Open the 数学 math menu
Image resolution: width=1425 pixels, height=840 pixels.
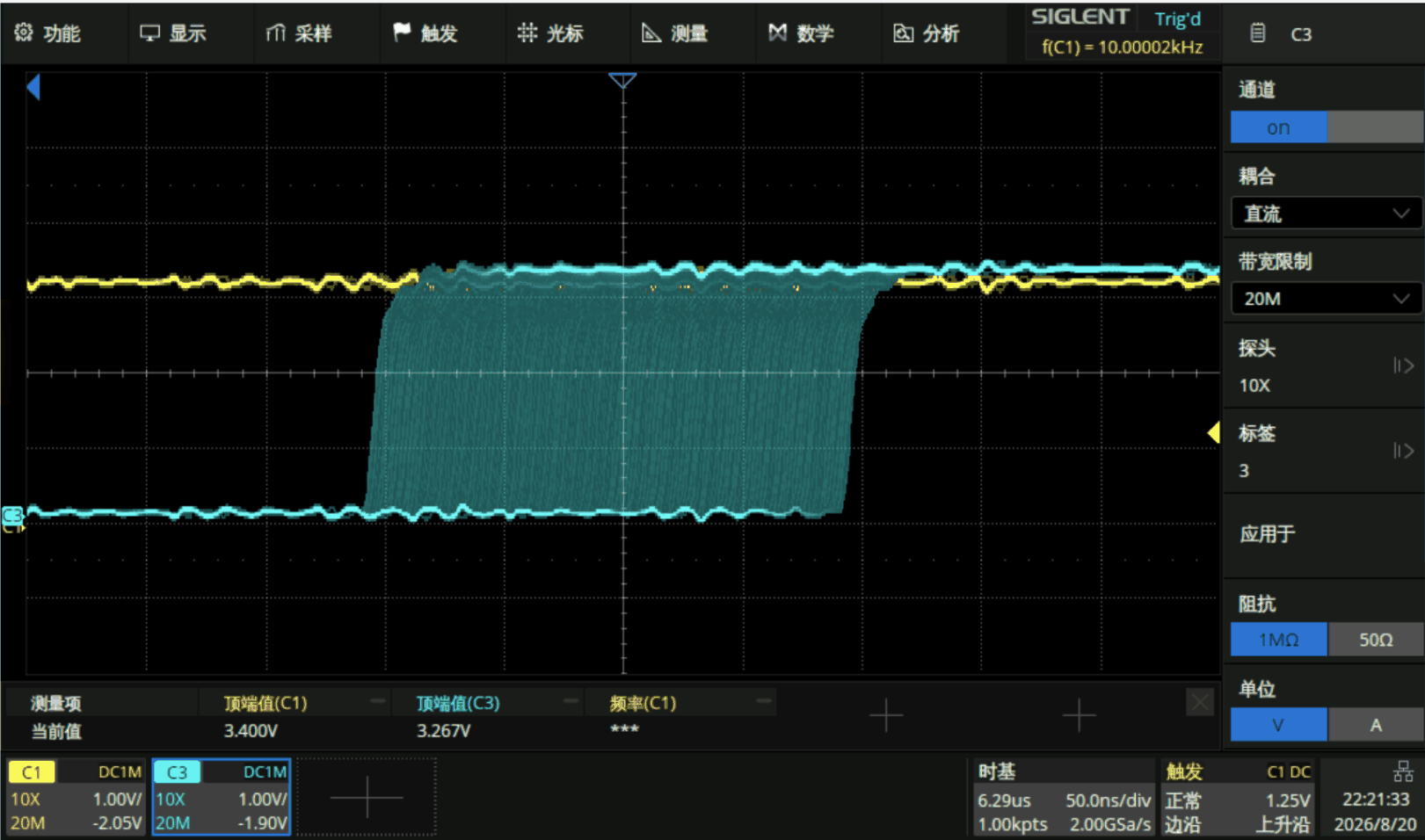801,33
